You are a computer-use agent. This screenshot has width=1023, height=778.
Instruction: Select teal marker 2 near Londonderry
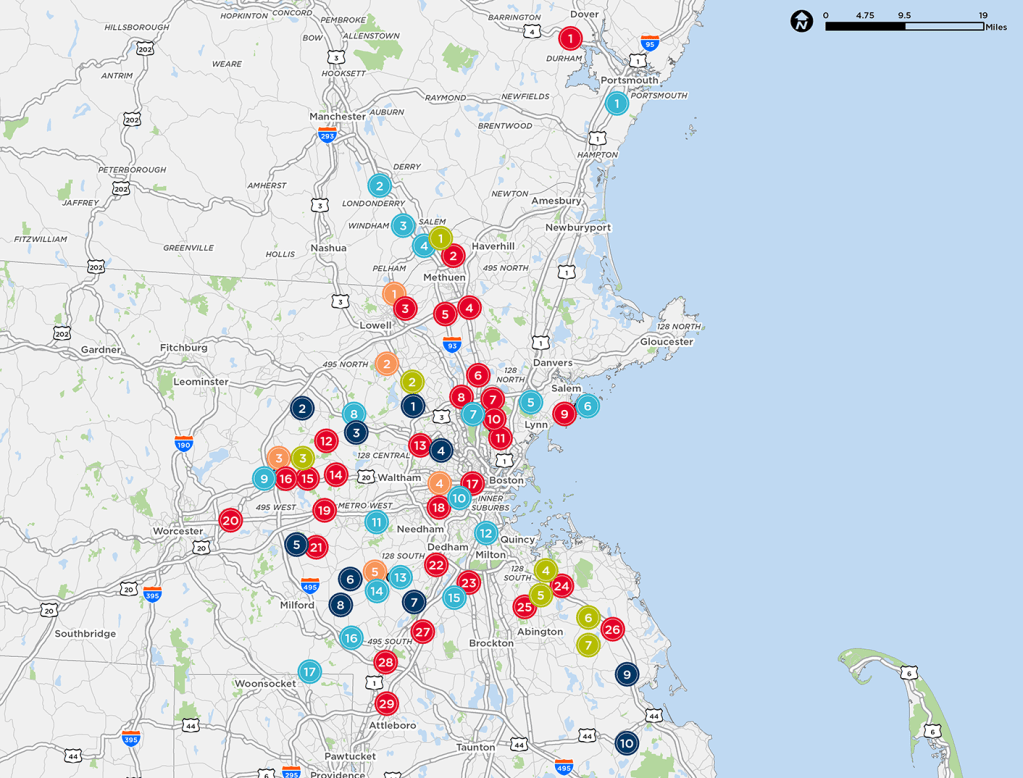click(x=379, y=186)
